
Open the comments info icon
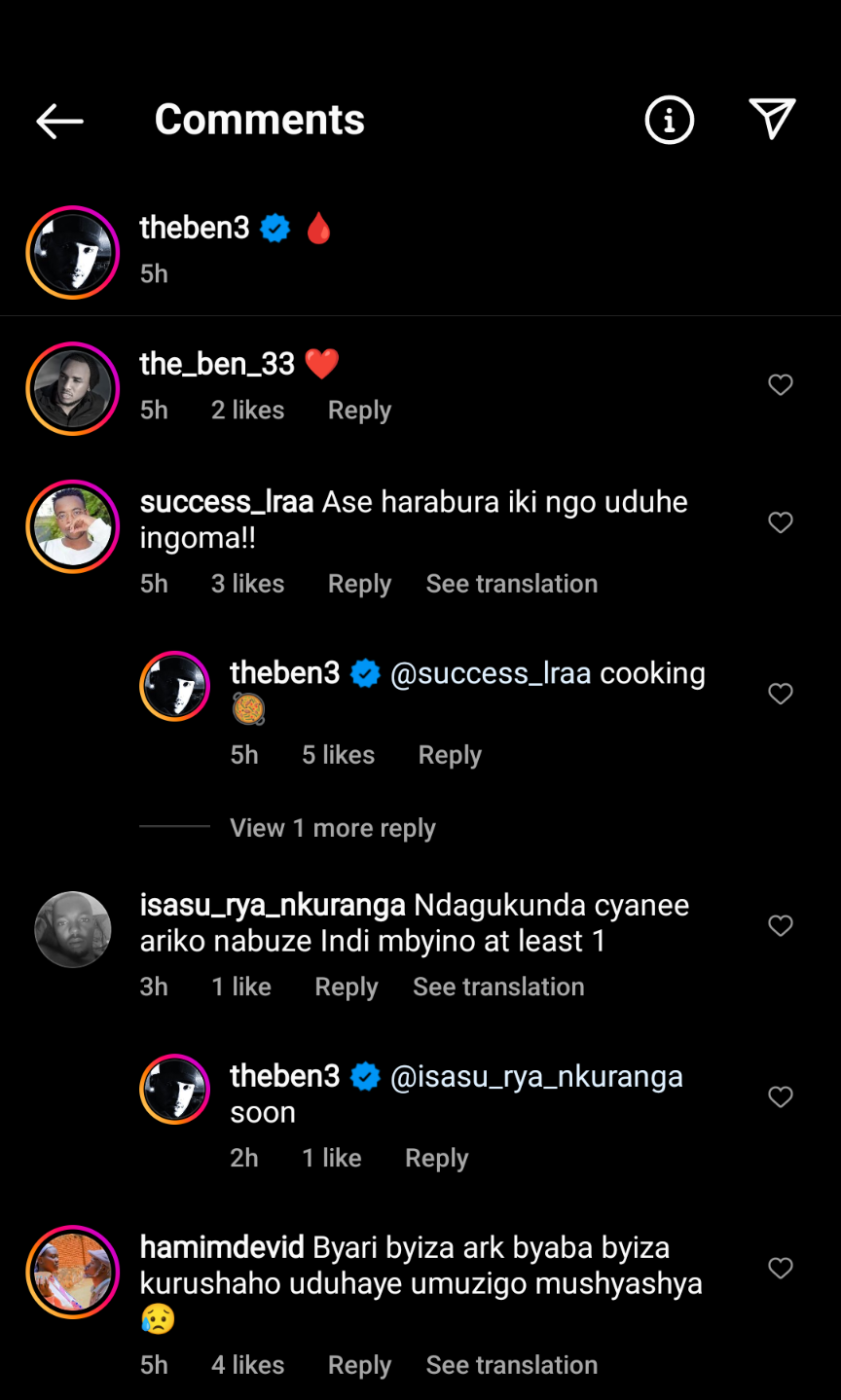[670, 121]
